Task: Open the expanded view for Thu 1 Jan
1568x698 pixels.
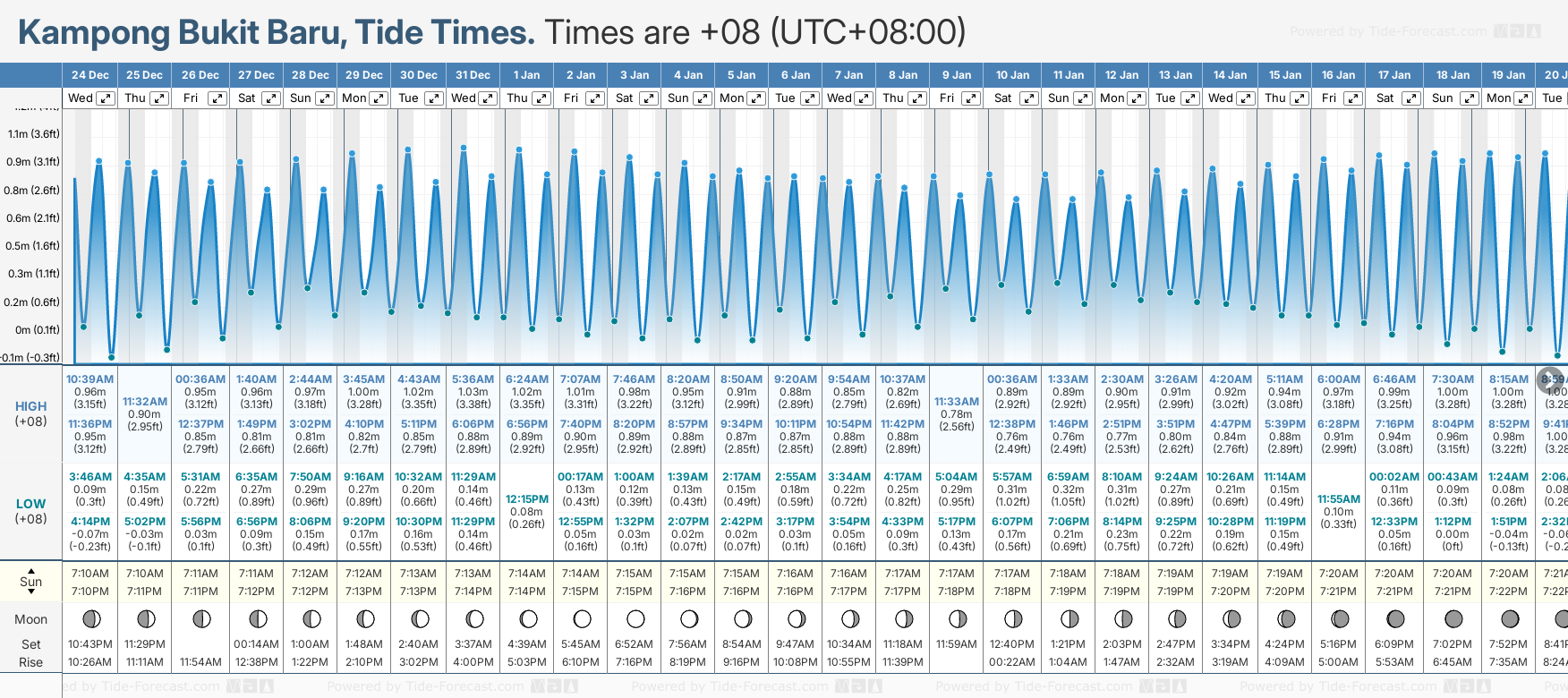Action: tap(541, 98)
